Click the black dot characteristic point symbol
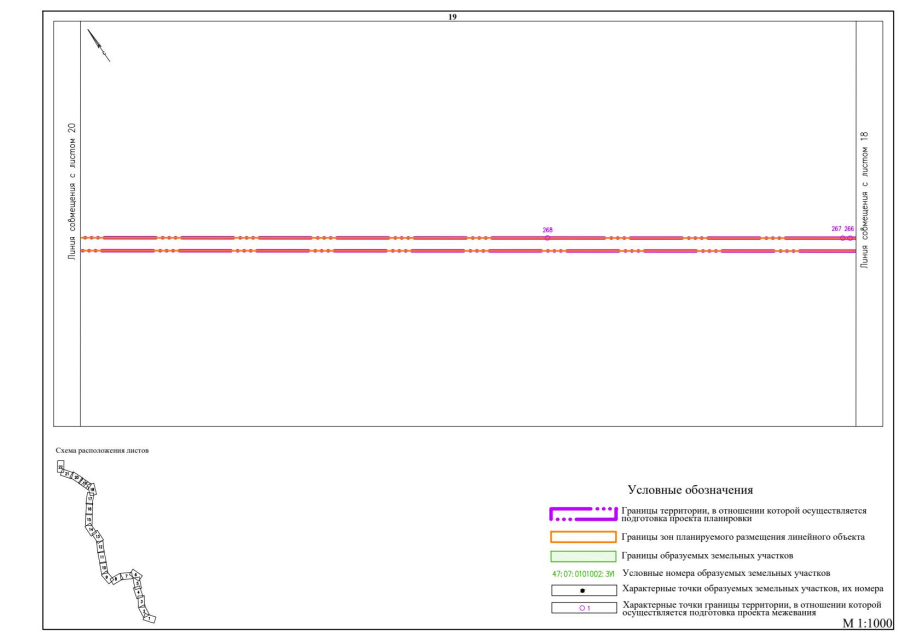This screenshot has height=640, width=905. click(x=582, y=590)
